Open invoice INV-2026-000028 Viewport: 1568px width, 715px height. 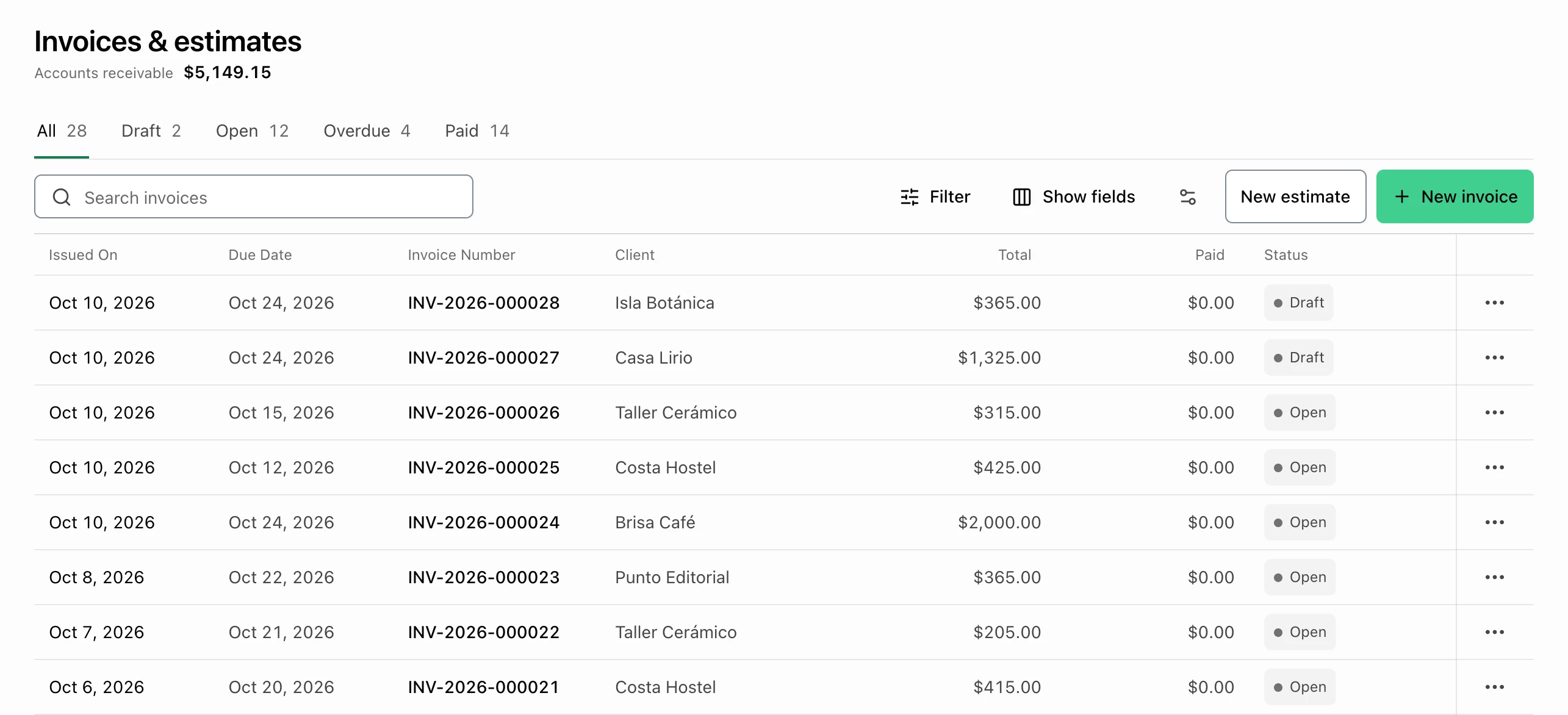tap(484, 303)
